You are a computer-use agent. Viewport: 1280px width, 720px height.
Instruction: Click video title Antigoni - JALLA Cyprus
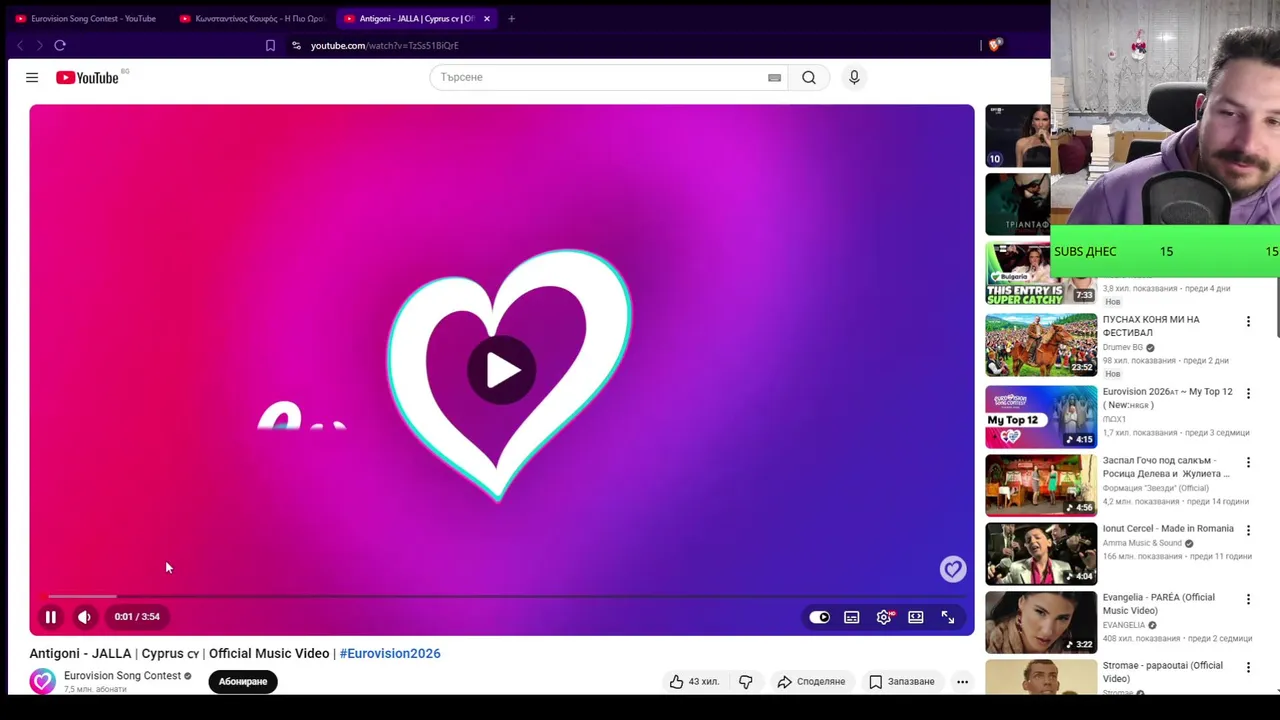(179, 653)
